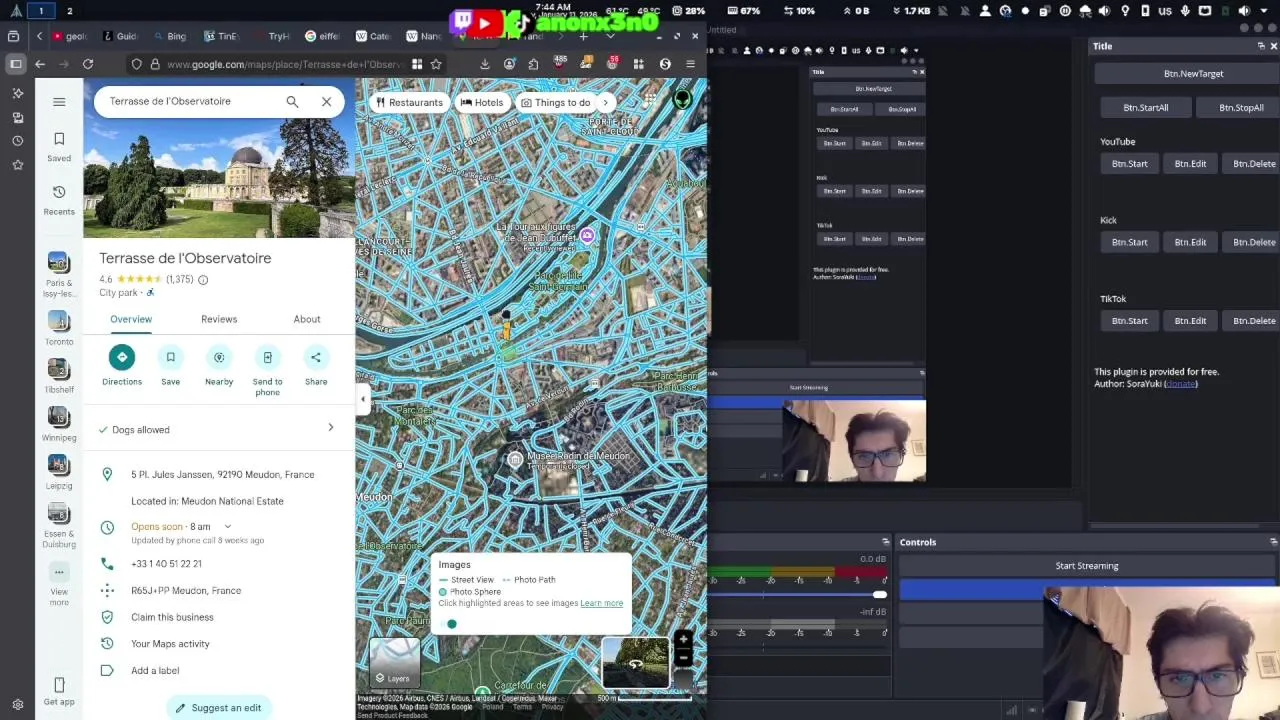This screenshot has width=1280, height=720.
Task: Click YouTube Btn.Start in Title panel
Action: [1129, 164]
